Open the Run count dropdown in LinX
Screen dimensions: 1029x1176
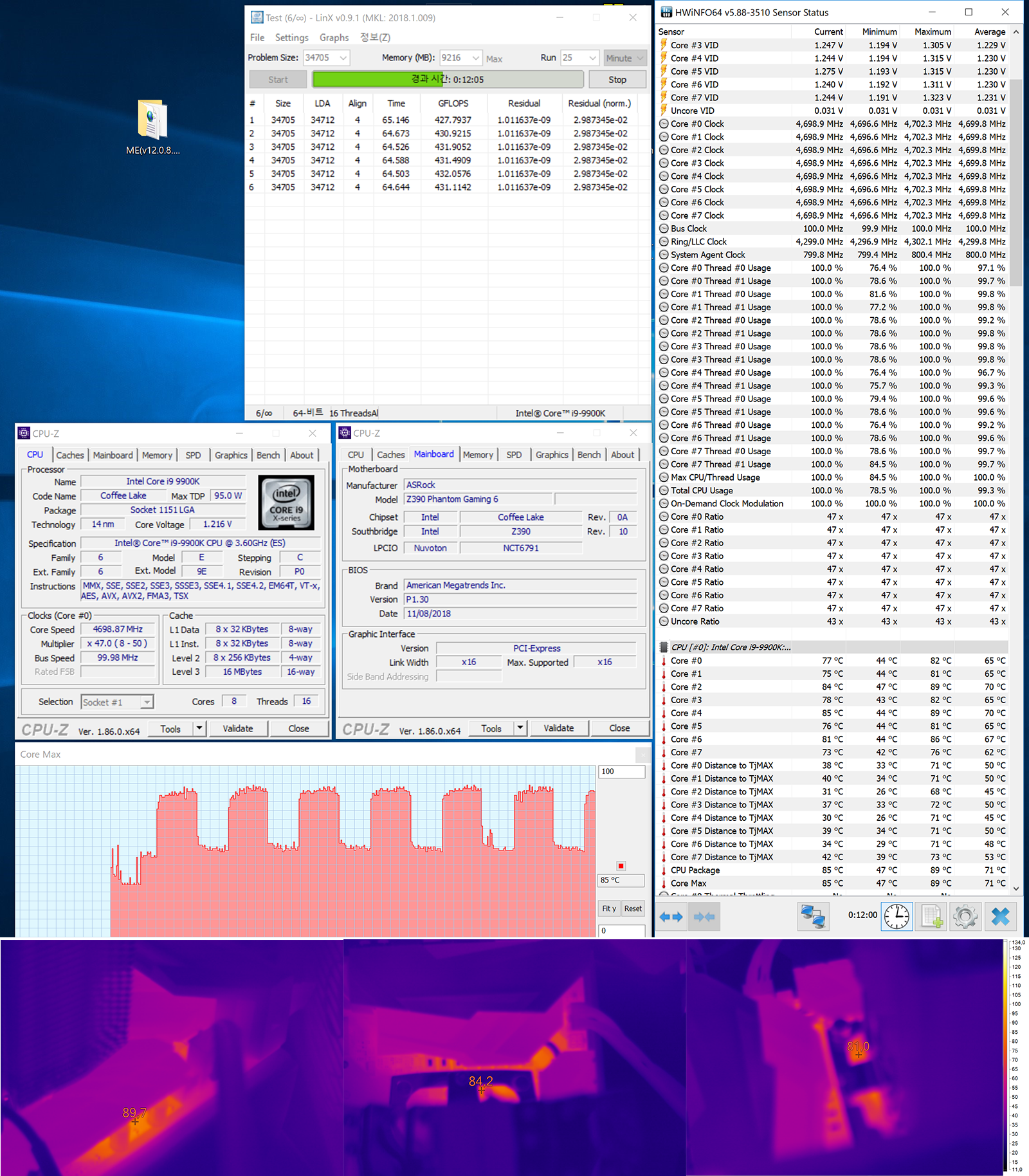pos(592,58)
